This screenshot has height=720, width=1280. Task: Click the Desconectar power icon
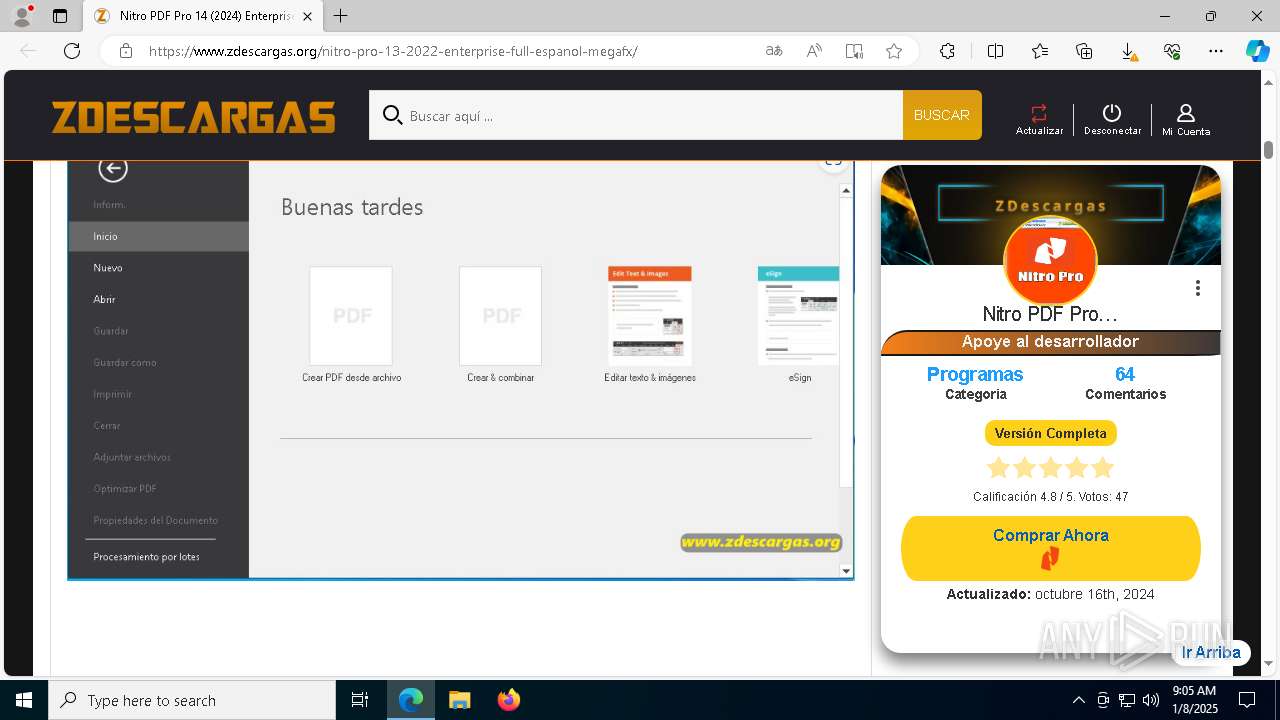tap(1112, 119)
